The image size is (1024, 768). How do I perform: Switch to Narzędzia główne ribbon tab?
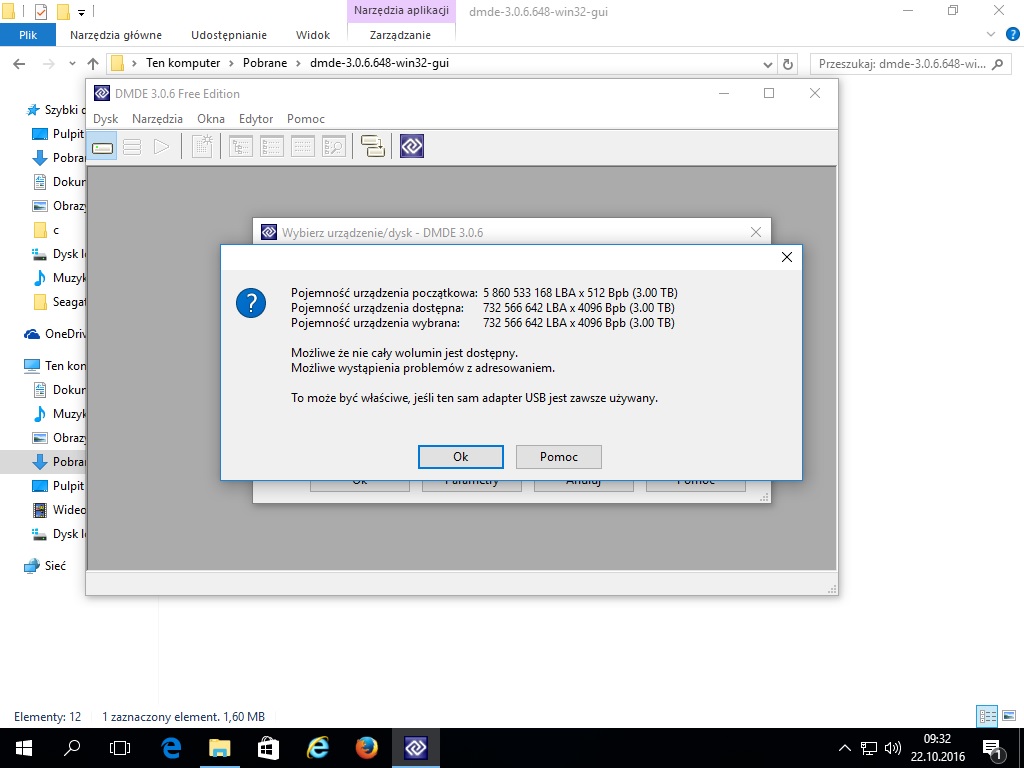(116, 35)
